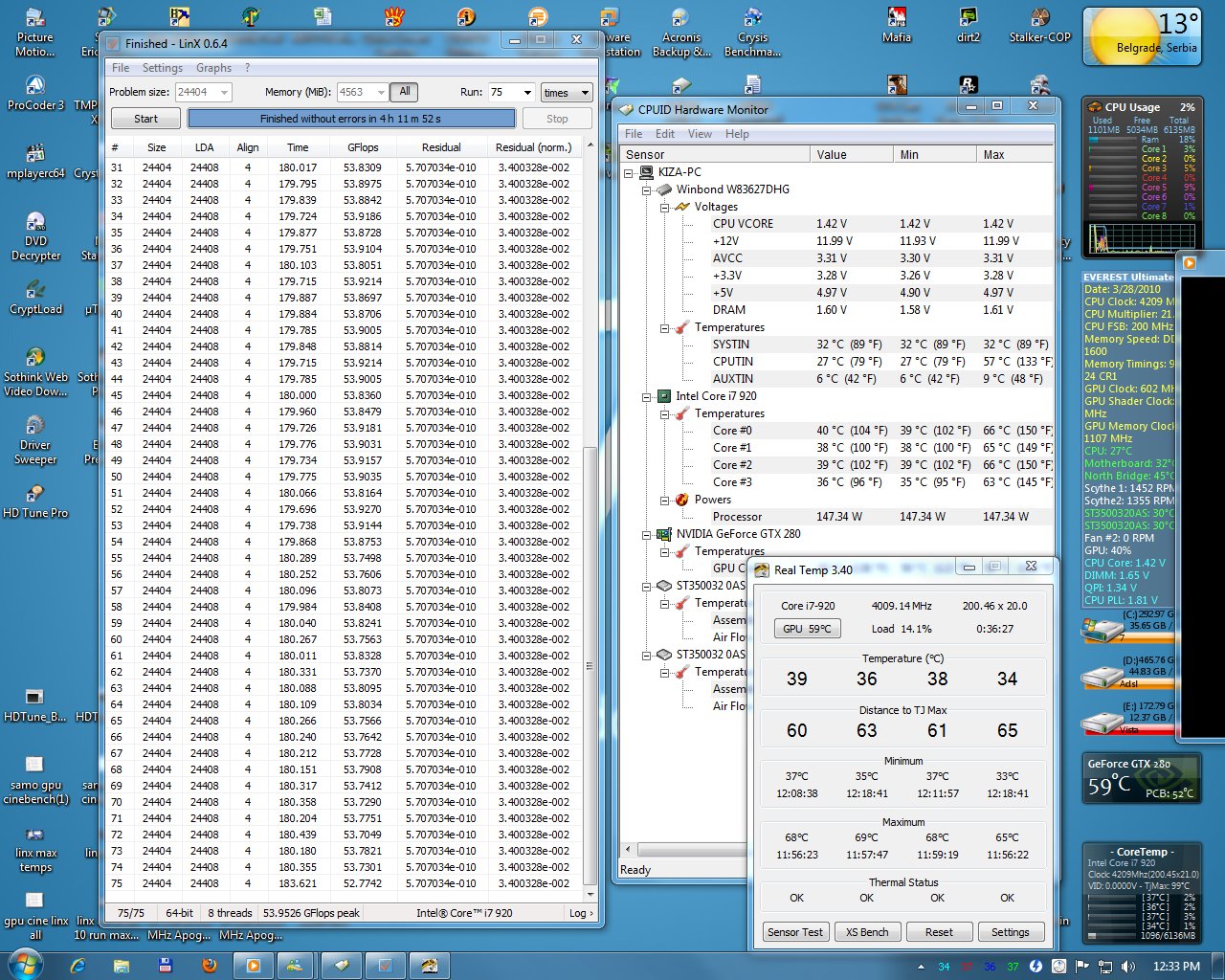
Task: Click the Start button in LinX
Action: (x=145, y=119)
